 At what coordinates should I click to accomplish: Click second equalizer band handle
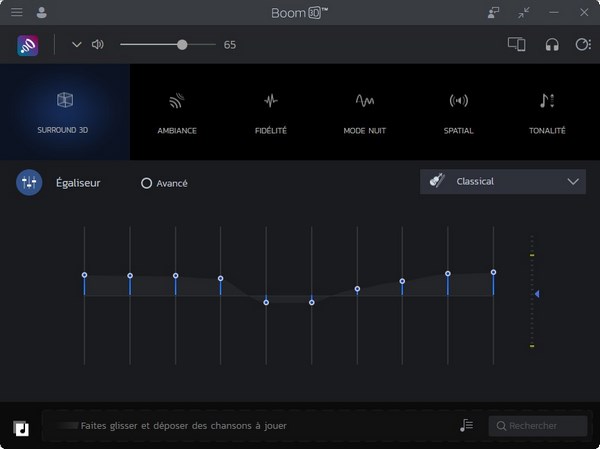tap(130, 276)
